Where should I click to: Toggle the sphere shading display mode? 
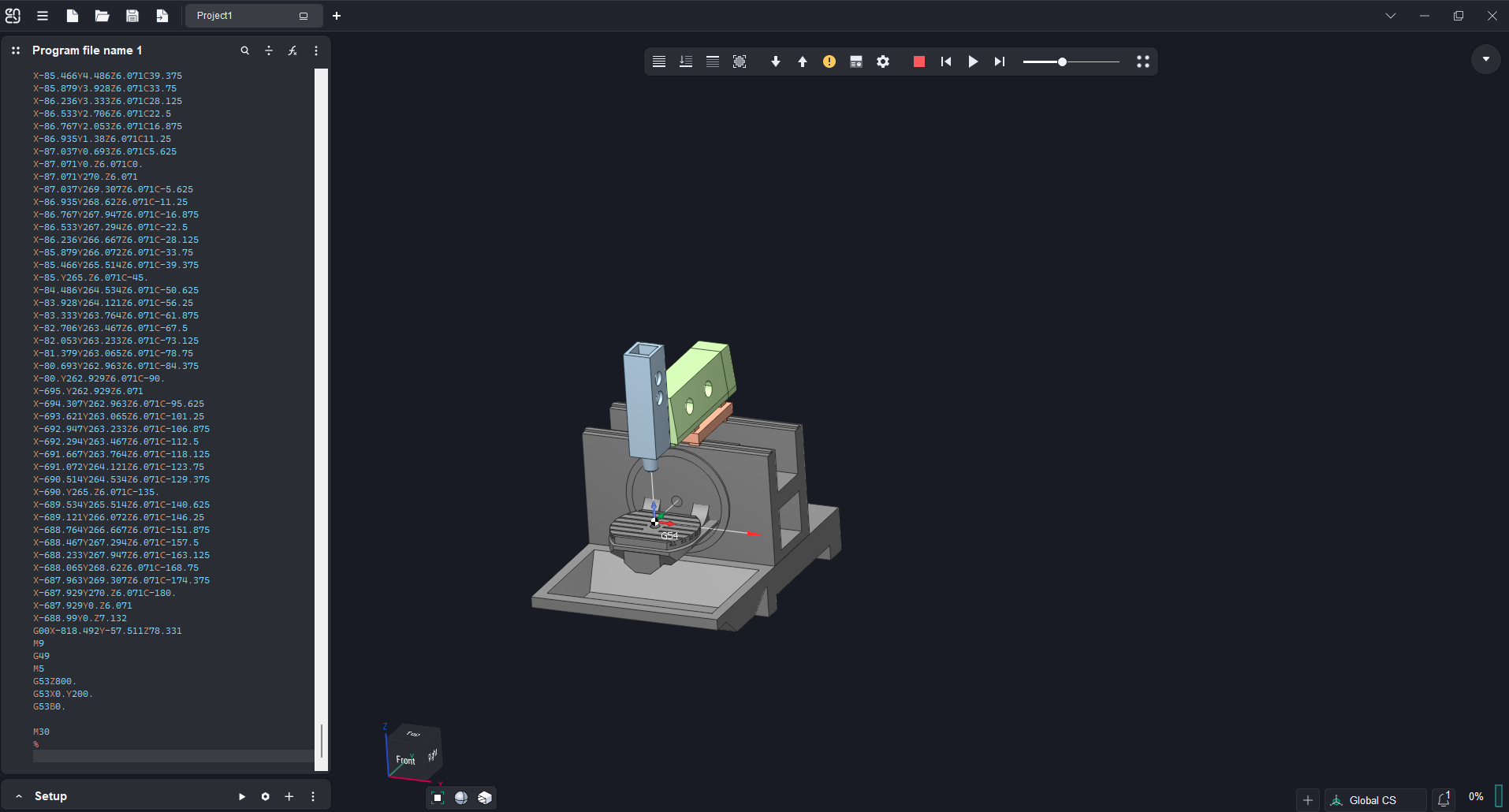[x=461, y=798]
